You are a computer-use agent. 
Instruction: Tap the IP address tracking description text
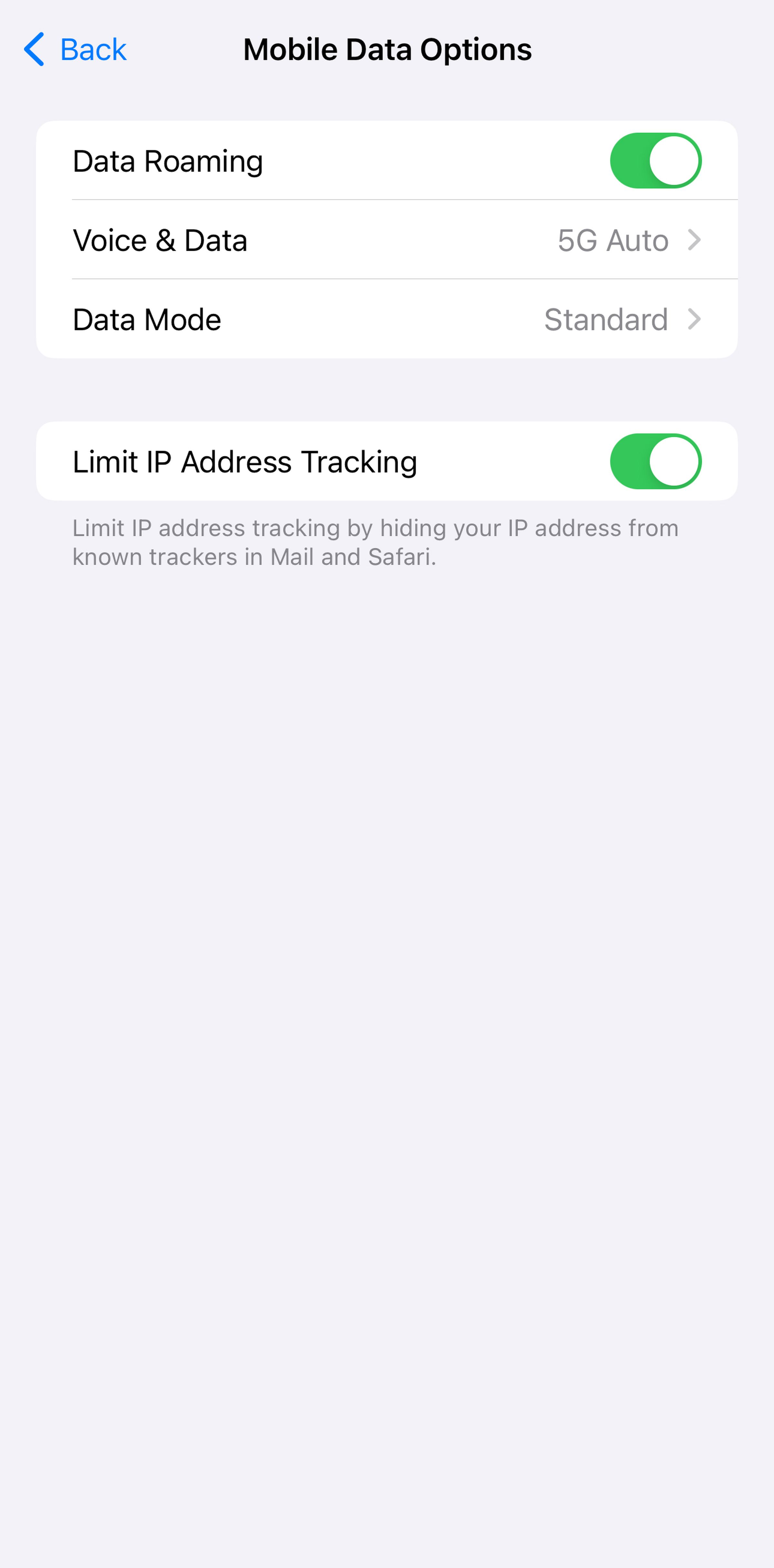375,542
